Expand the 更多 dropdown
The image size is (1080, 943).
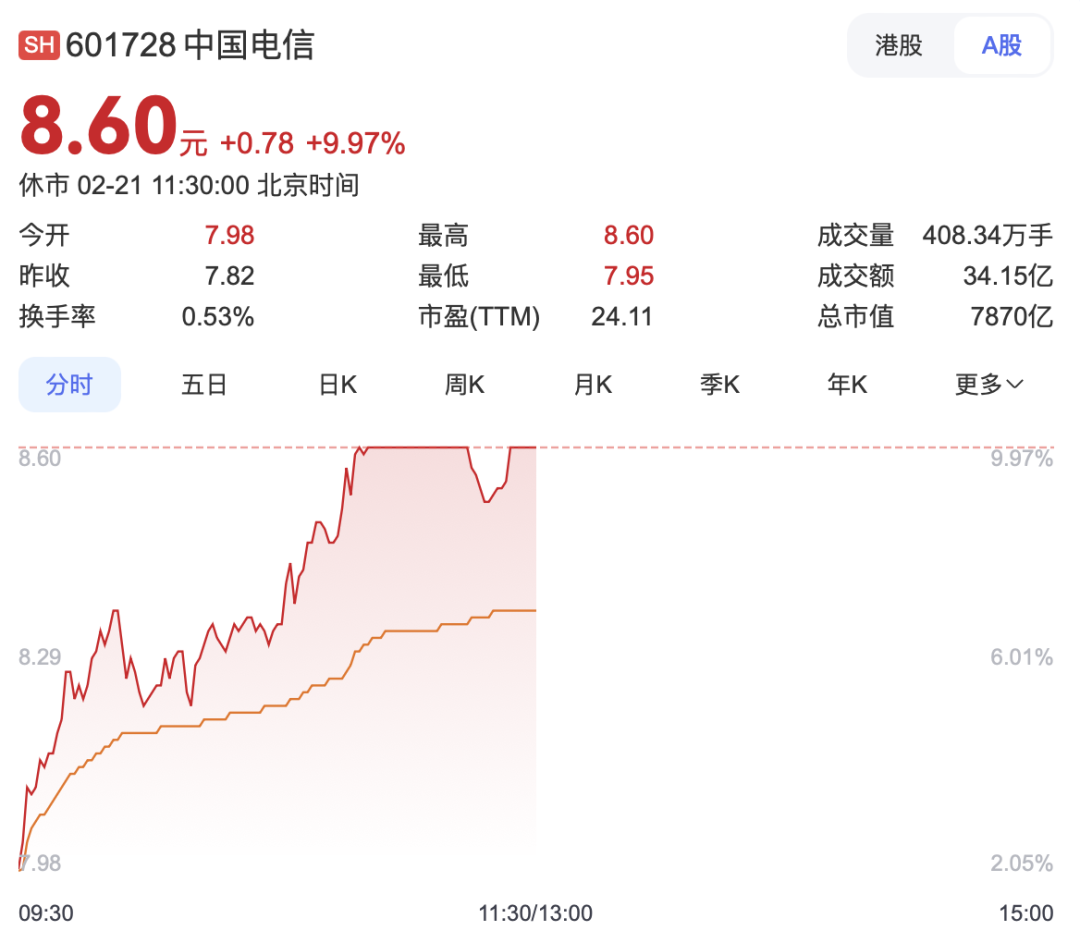(989, 384)
